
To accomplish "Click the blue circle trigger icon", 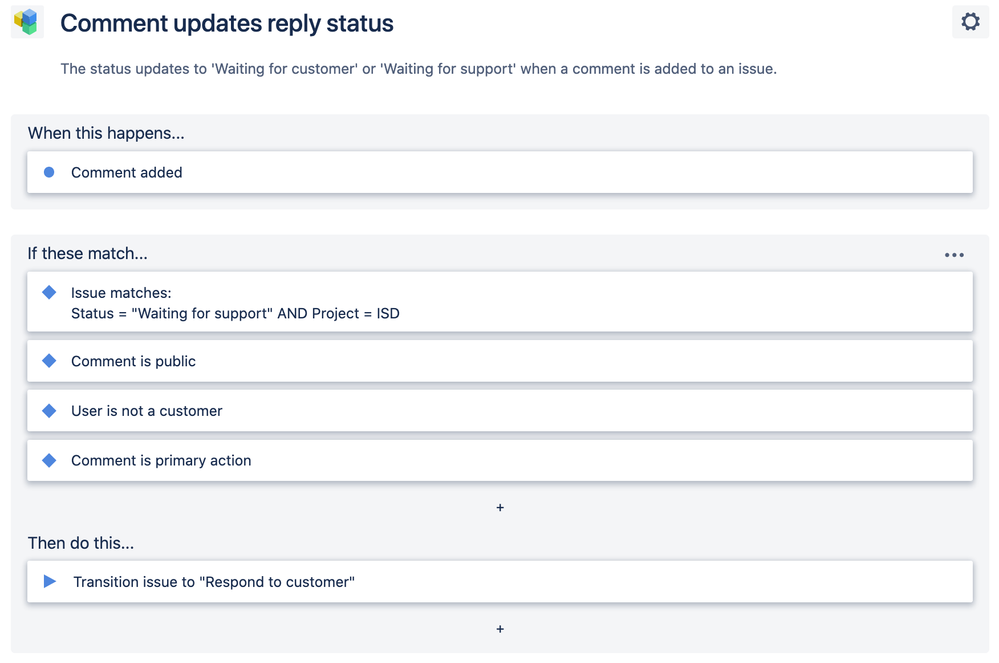I will tap(49, 172).
